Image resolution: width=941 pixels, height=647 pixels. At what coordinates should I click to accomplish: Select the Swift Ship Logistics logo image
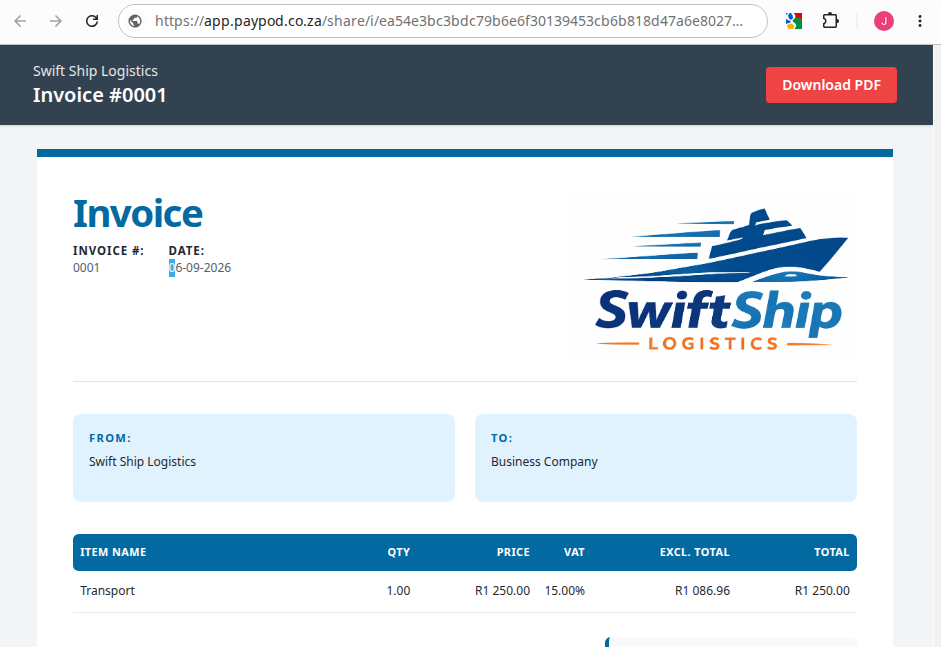(717, 280)
